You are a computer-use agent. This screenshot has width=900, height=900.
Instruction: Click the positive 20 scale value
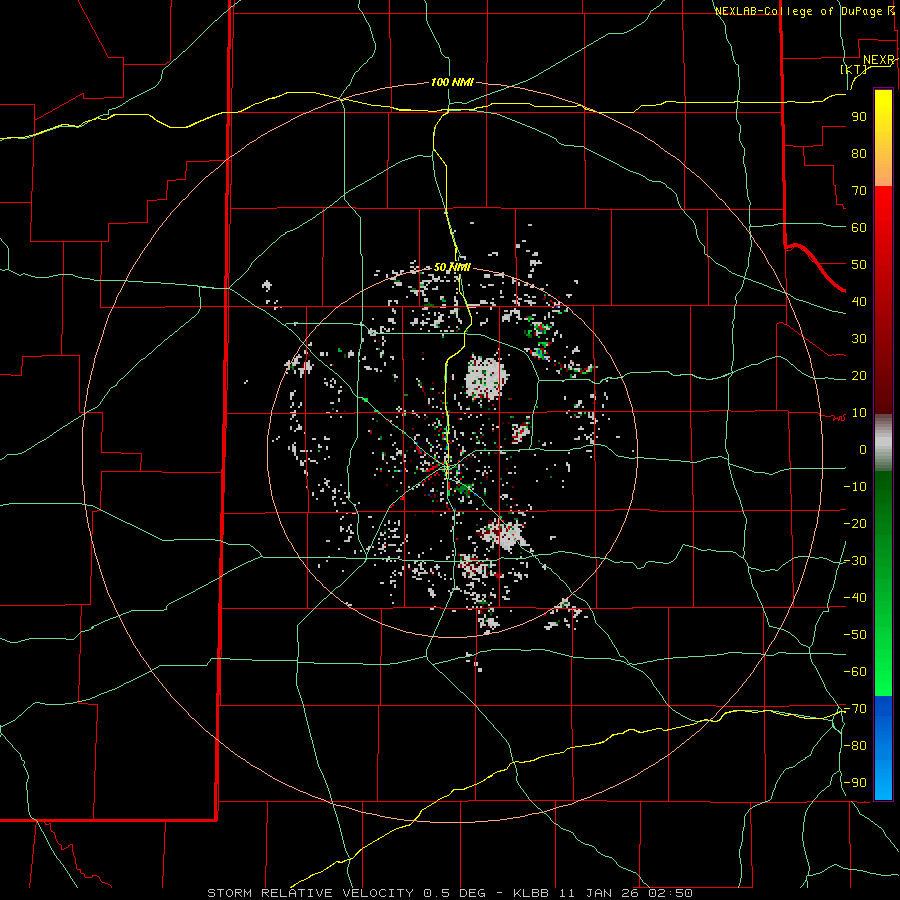pos(859,376)
